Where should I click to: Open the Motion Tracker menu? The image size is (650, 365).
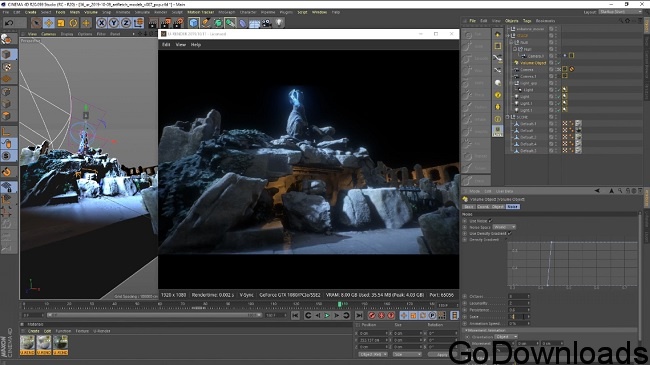point(201,12)
